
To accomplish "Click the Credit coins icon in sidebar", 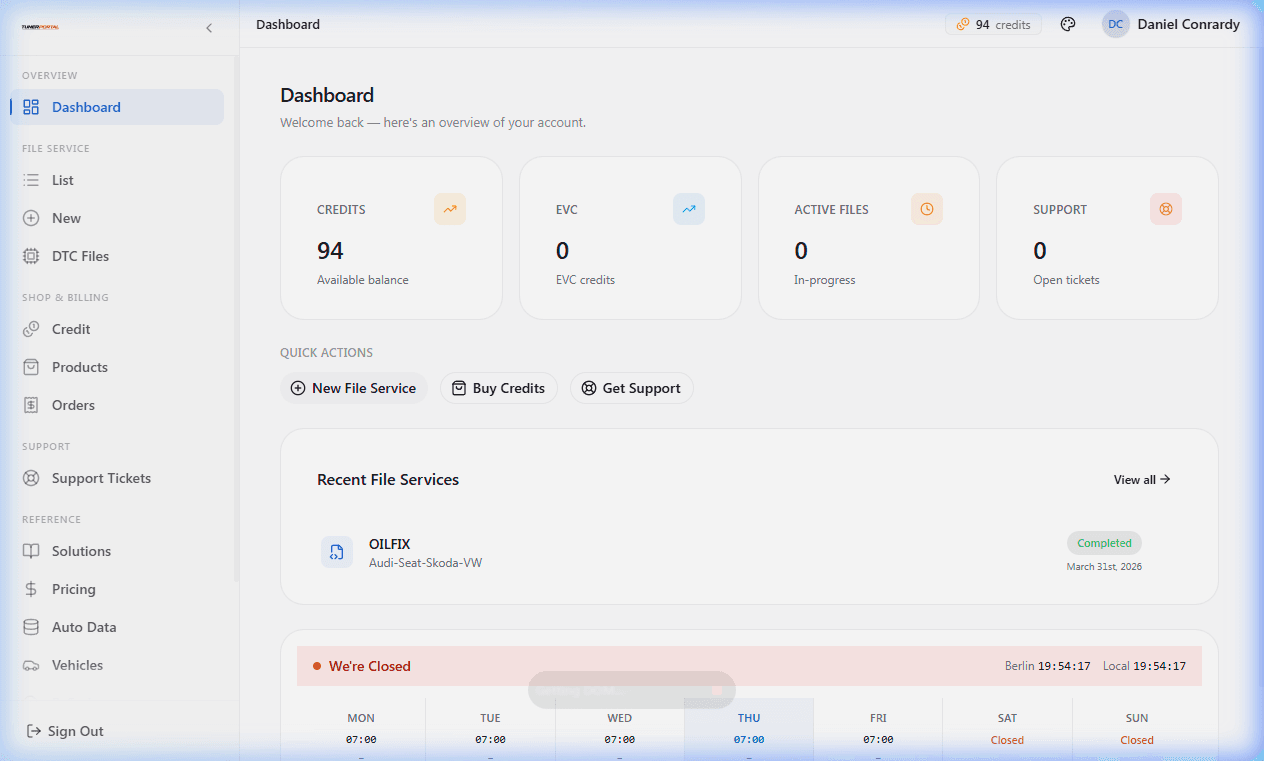I will pyautogui.click(x=31, y=329).
